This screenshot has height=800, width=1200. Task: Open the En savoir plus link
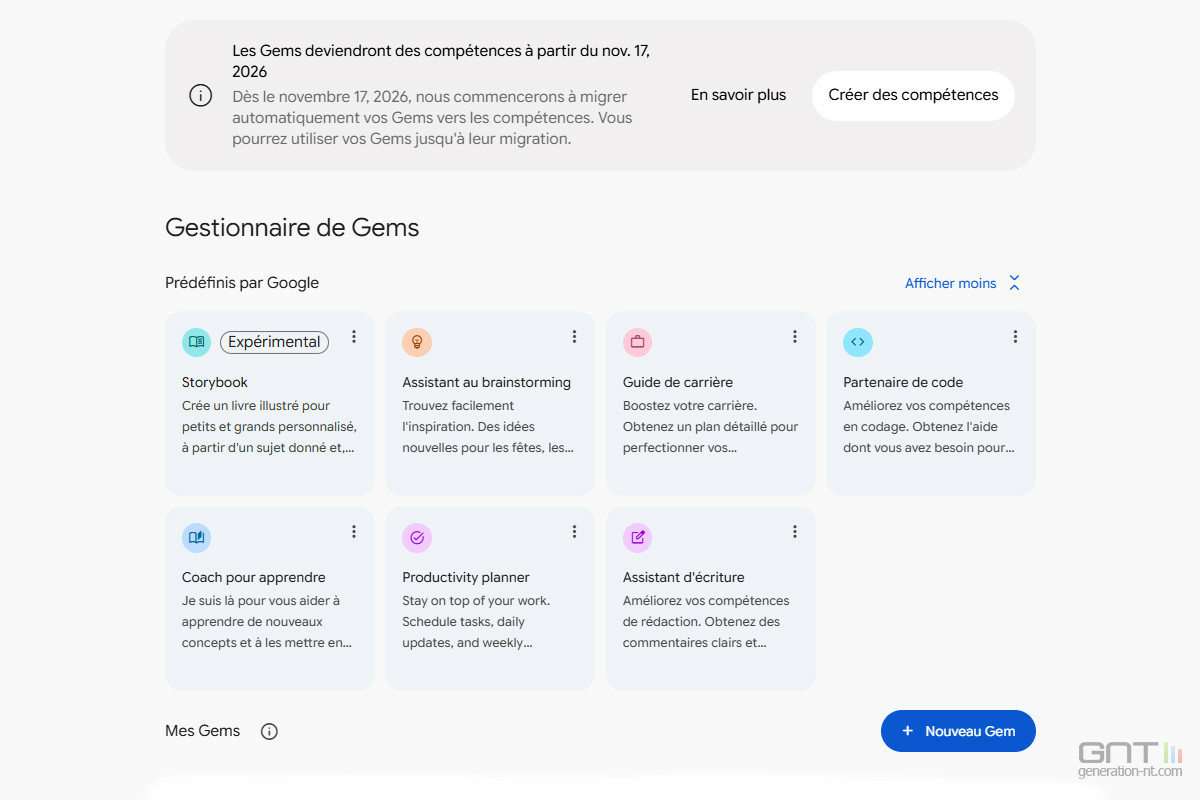pyautogui.click(x=739, y=95)
